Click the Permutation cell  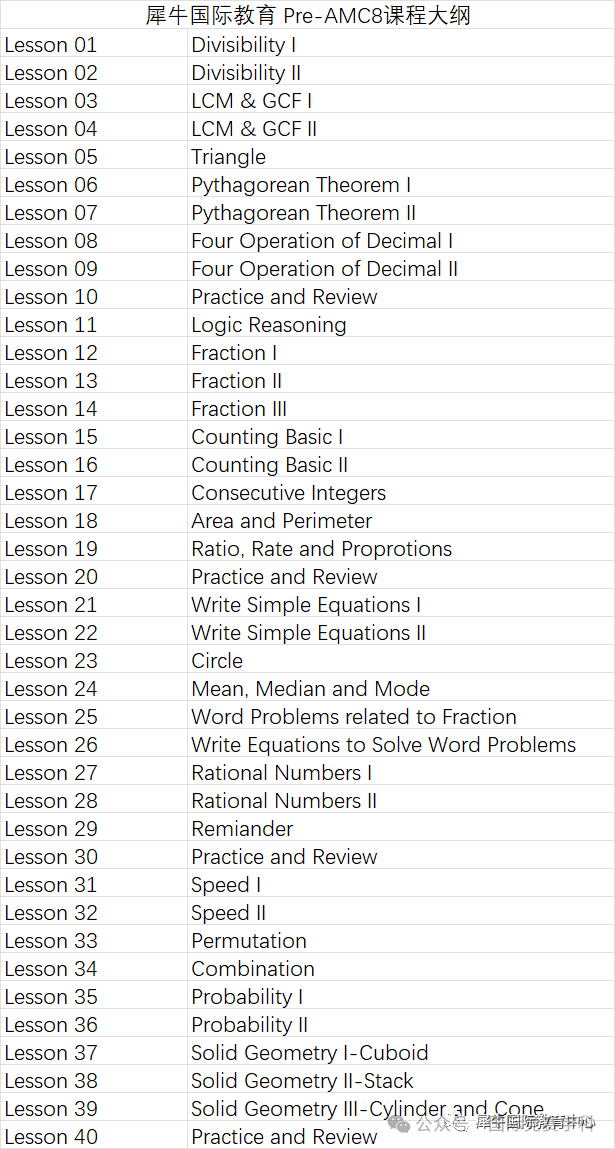(400, 940)
